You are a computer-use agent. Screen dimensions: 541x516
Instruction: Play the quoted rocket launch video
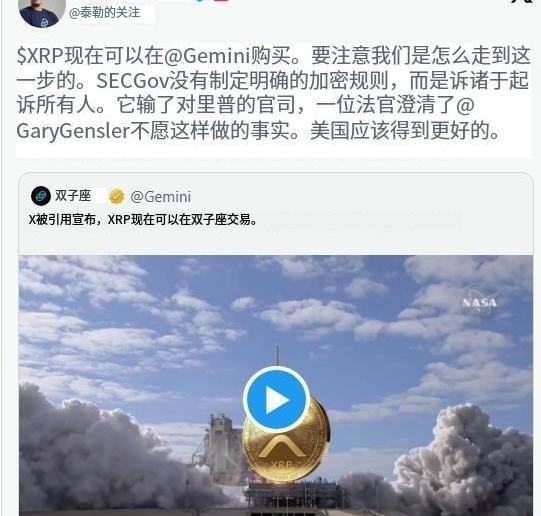pos(276,400)
